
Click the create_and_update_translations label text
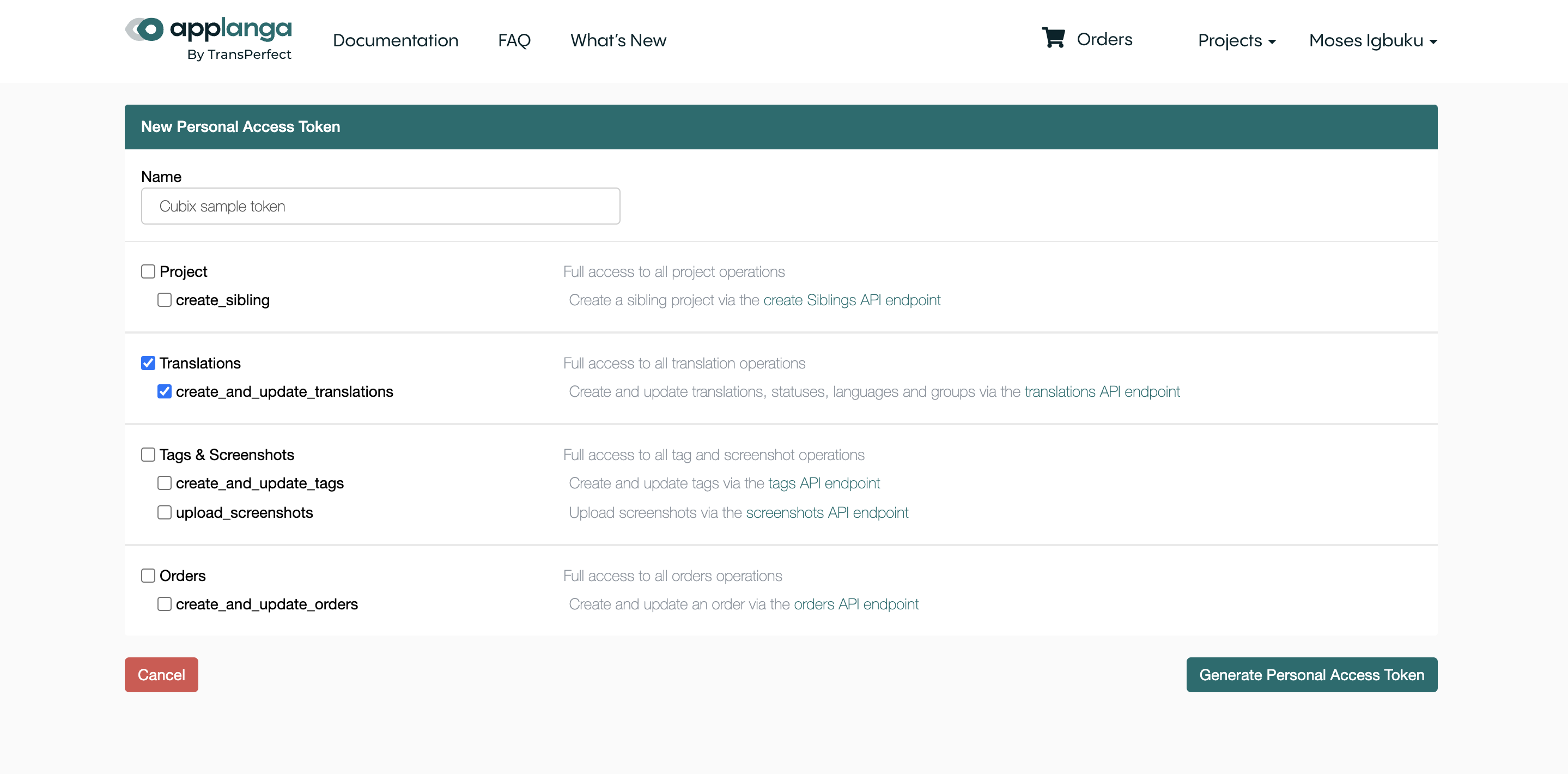tap(284, 391)
